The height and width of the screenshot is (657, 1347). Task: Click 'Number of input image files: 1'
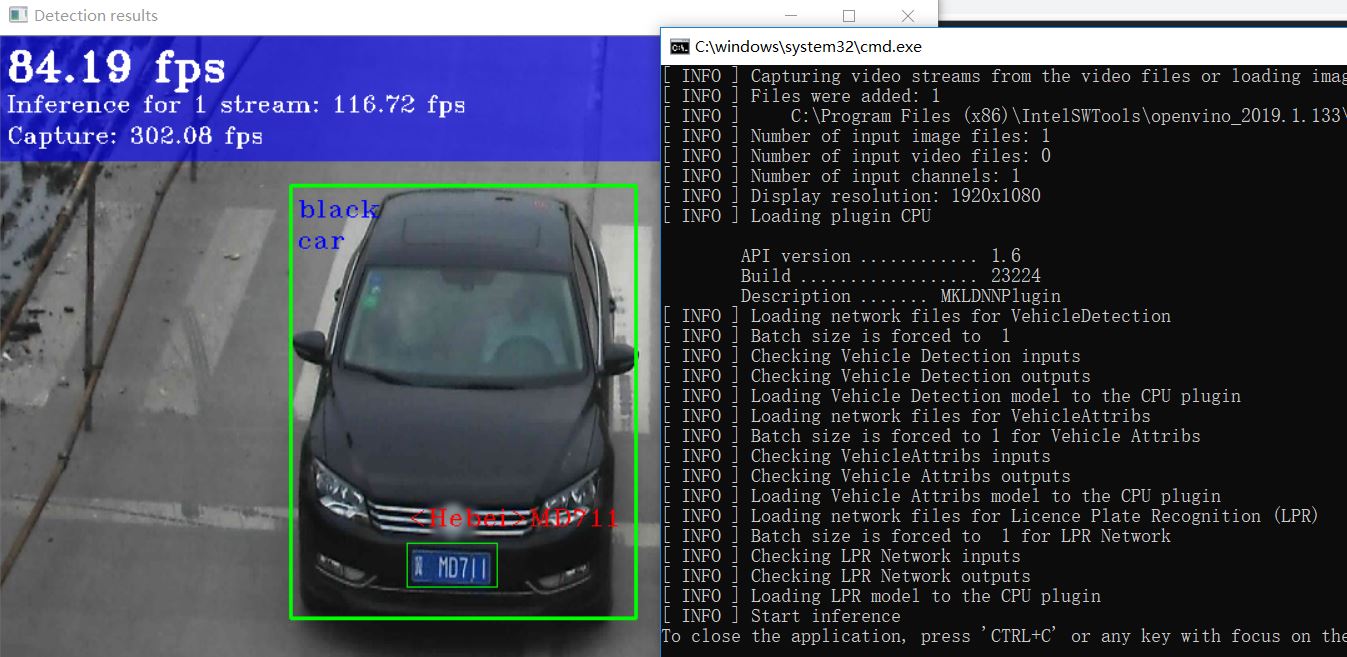click(856, 136)
